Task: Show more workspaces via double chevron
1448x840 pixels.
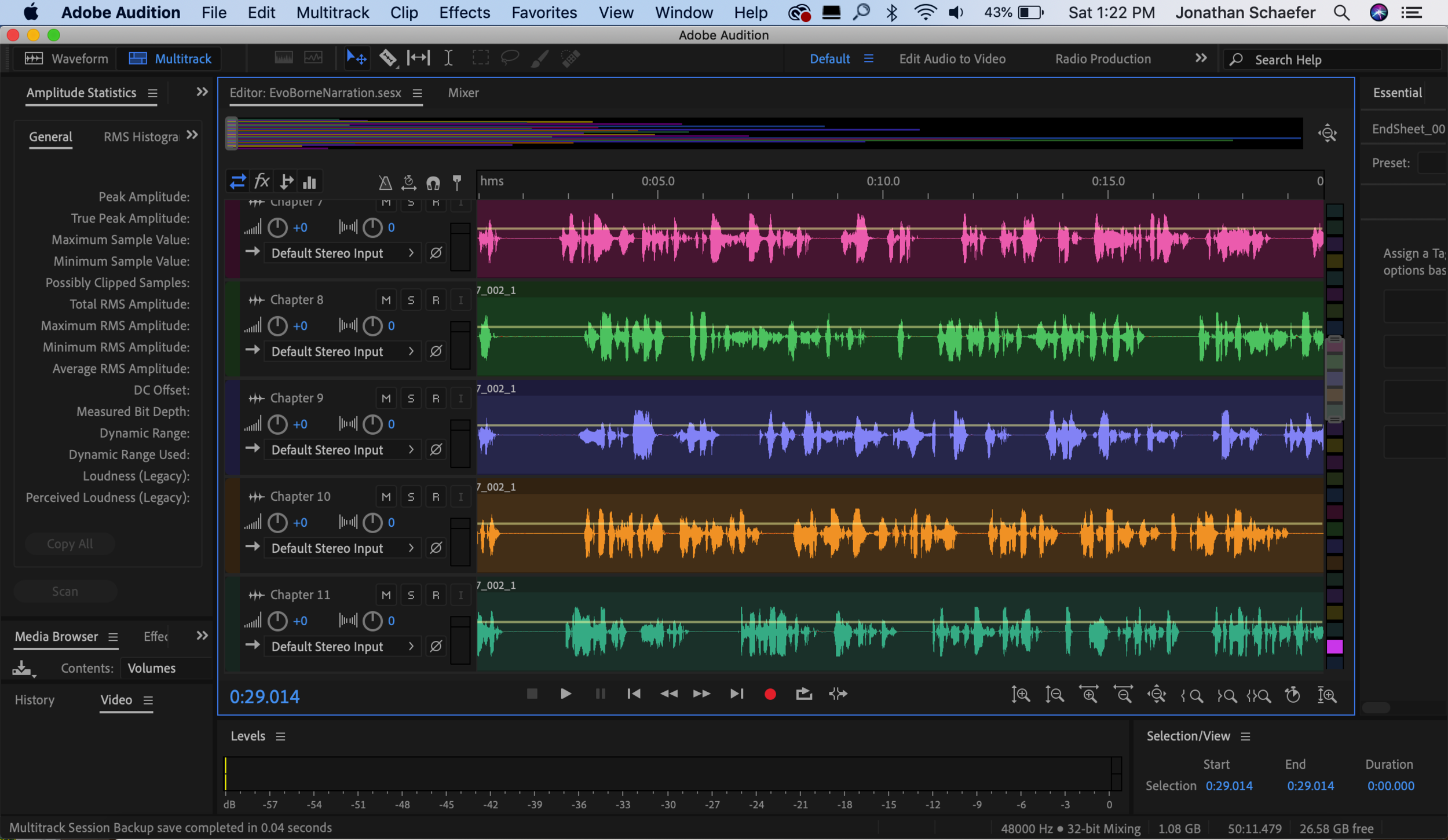Action: pyautogui.click(x=1201, y=58)
